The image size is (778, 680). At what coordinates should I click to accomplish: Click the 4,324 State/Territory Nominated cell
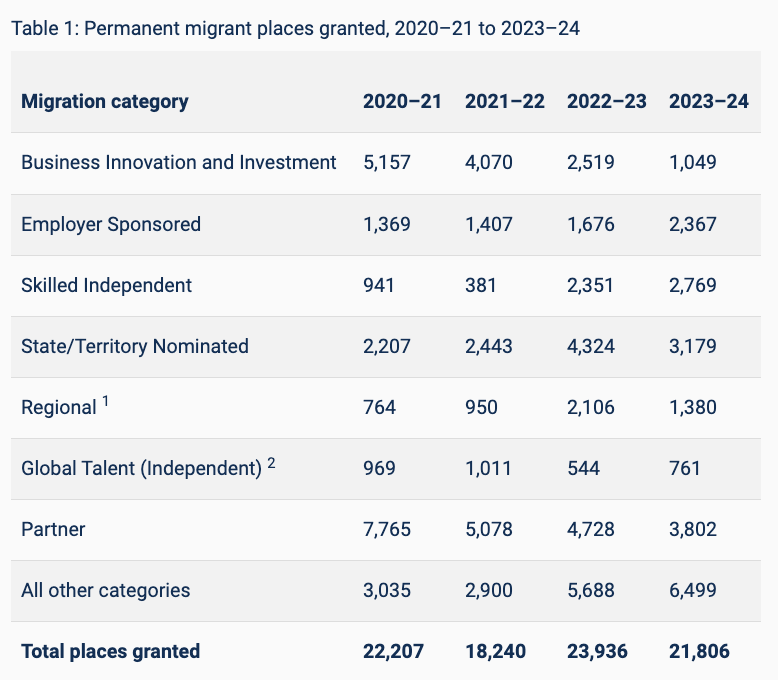[591, 346]
